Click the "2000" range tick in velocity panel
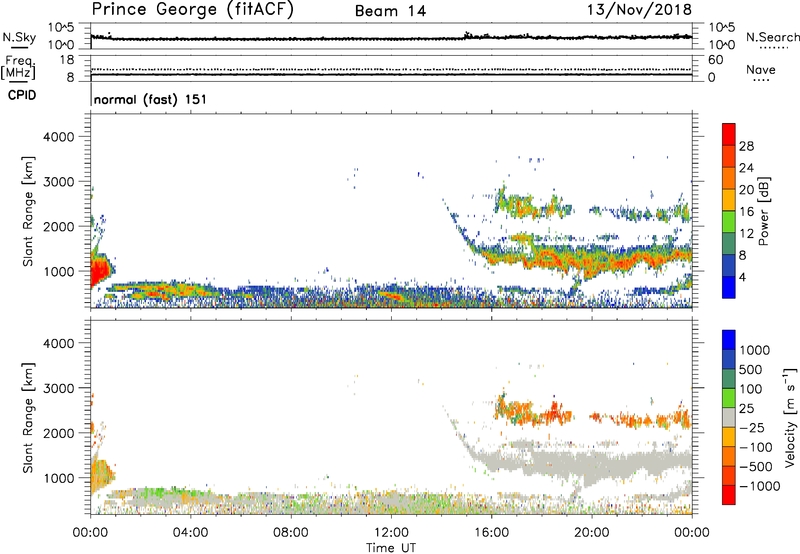 [58, 433]
